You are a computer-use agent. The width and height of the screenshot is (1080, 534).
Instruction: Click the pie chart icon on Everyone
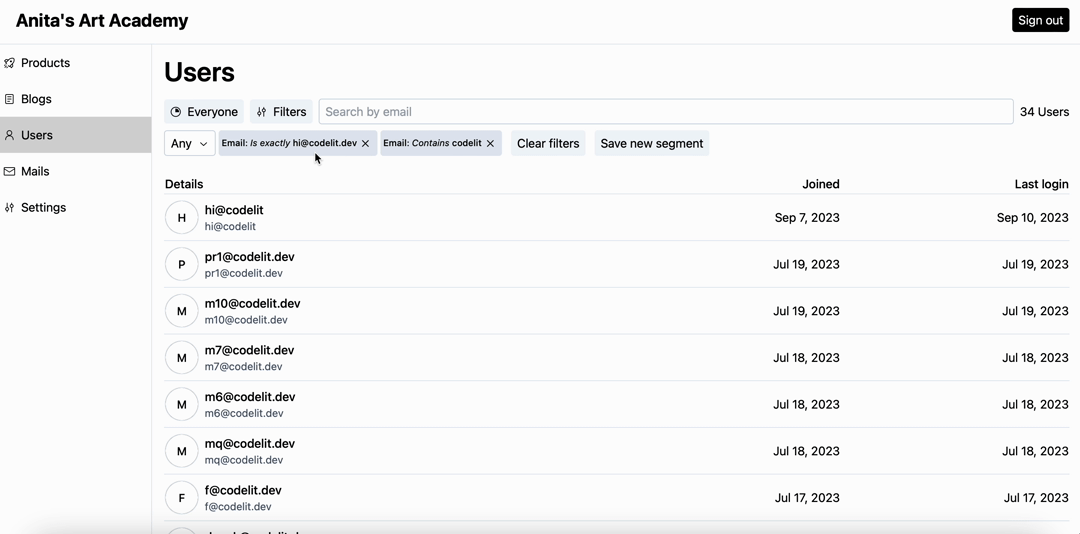pos(176,112)
